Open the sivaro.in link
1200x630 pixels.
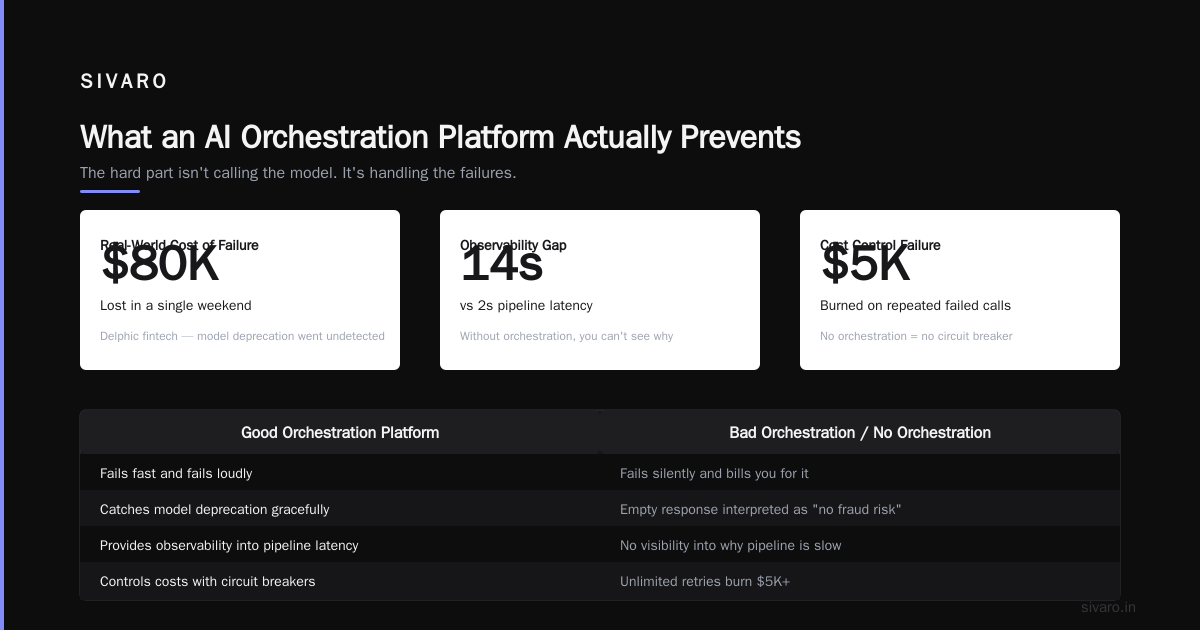coord(1108,607)
